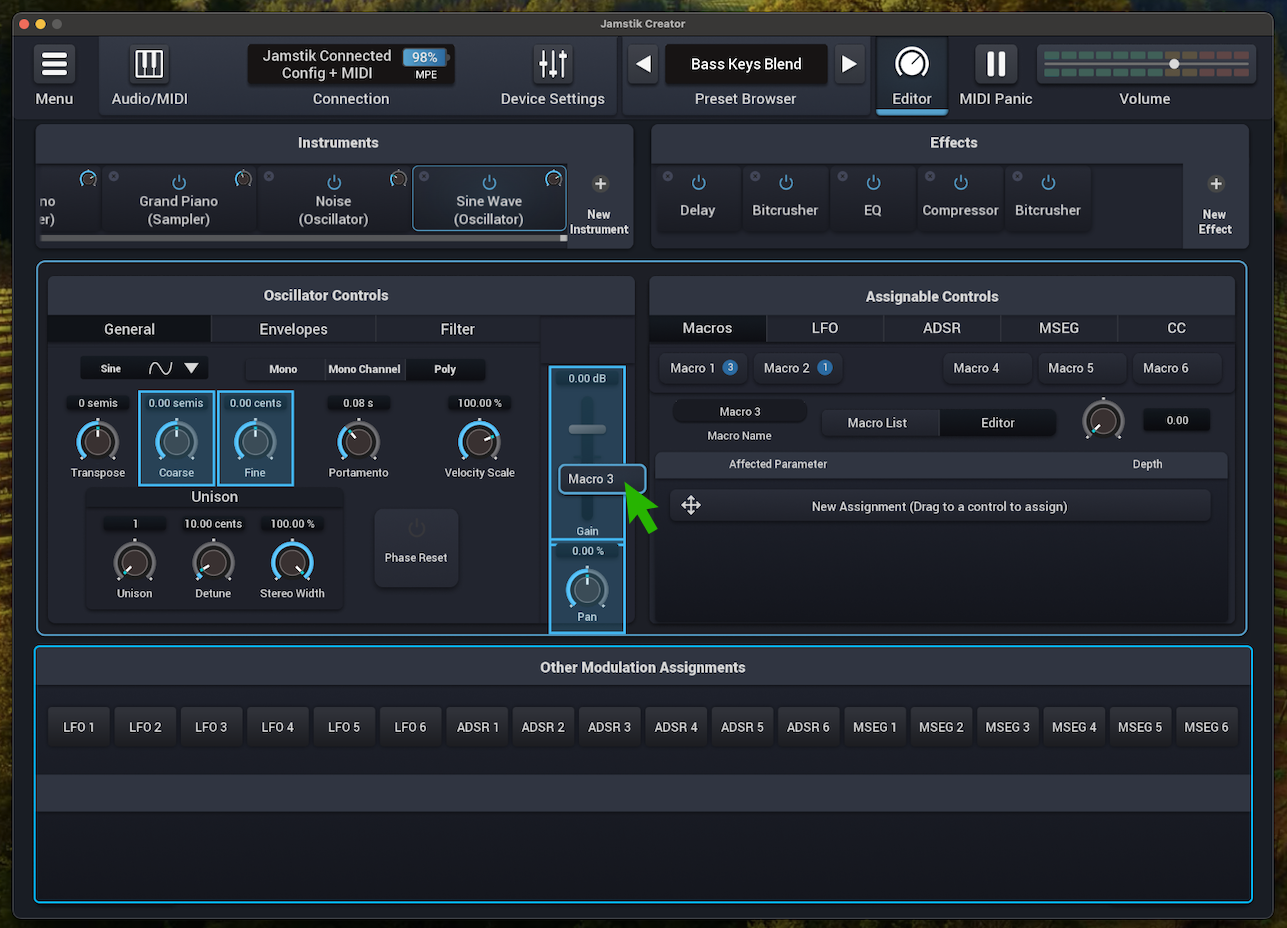Select Poly voice mode
The height and width of the screenshot is (928, 1287).
(445, 369)
